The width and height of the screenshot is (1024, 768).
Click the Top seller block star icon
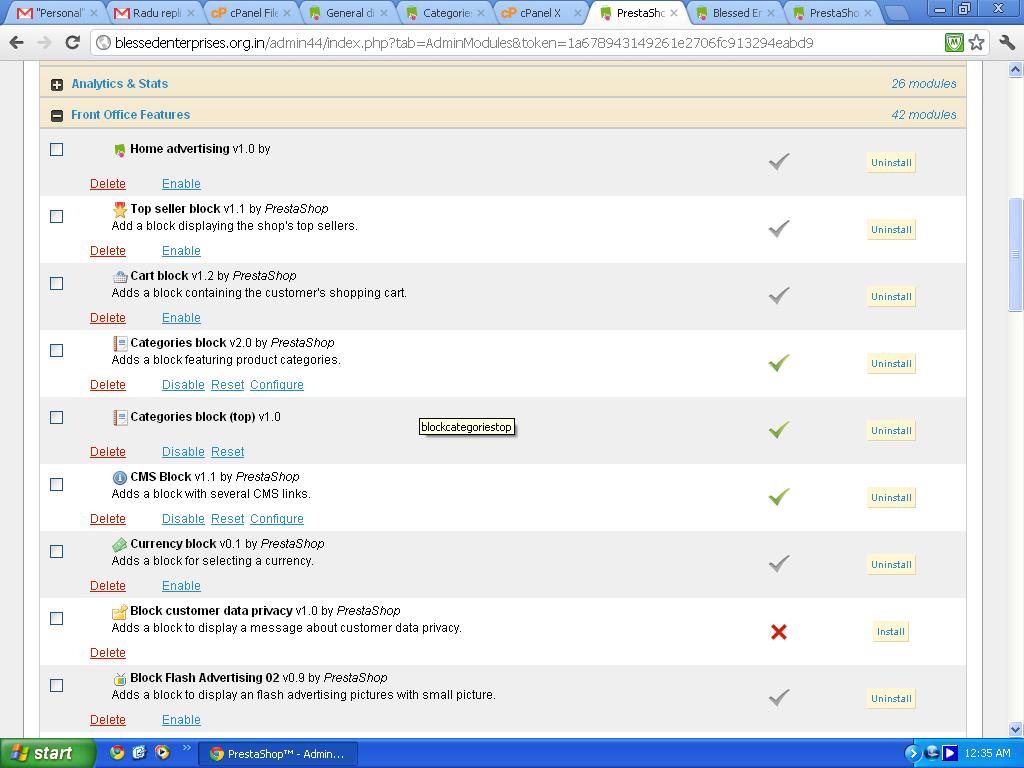(120, 210)
